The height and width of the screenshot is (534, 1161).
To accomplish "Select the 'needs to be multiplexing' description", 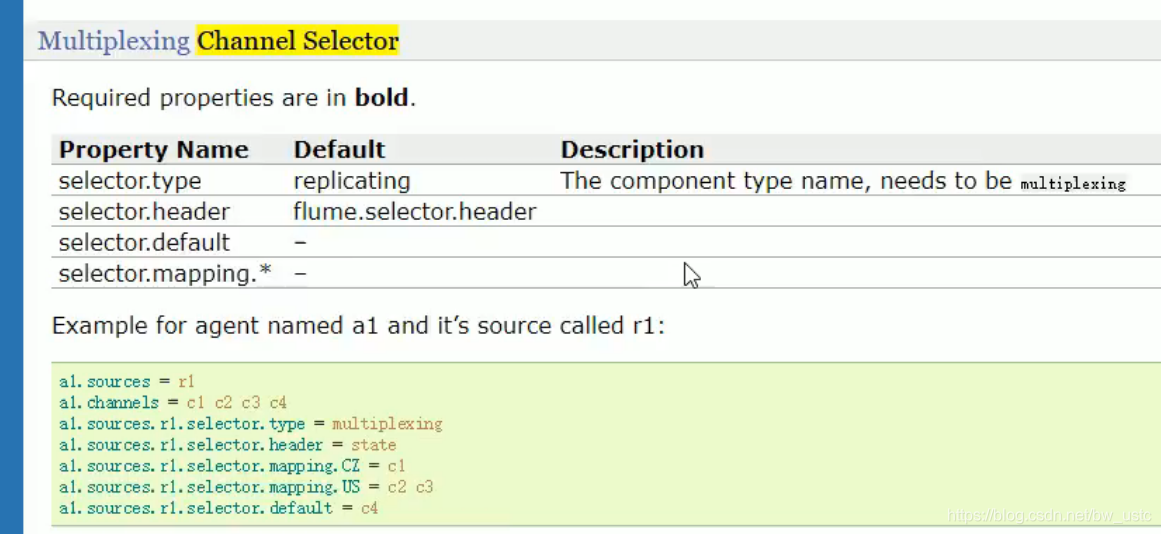I will [x=843, y=181].
